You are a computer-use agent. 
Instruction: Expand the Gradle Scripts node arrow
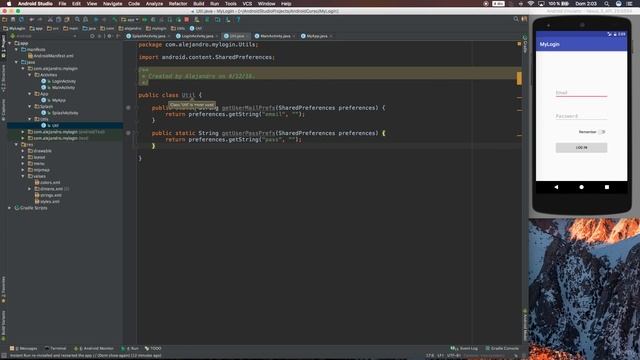point(10,208)
